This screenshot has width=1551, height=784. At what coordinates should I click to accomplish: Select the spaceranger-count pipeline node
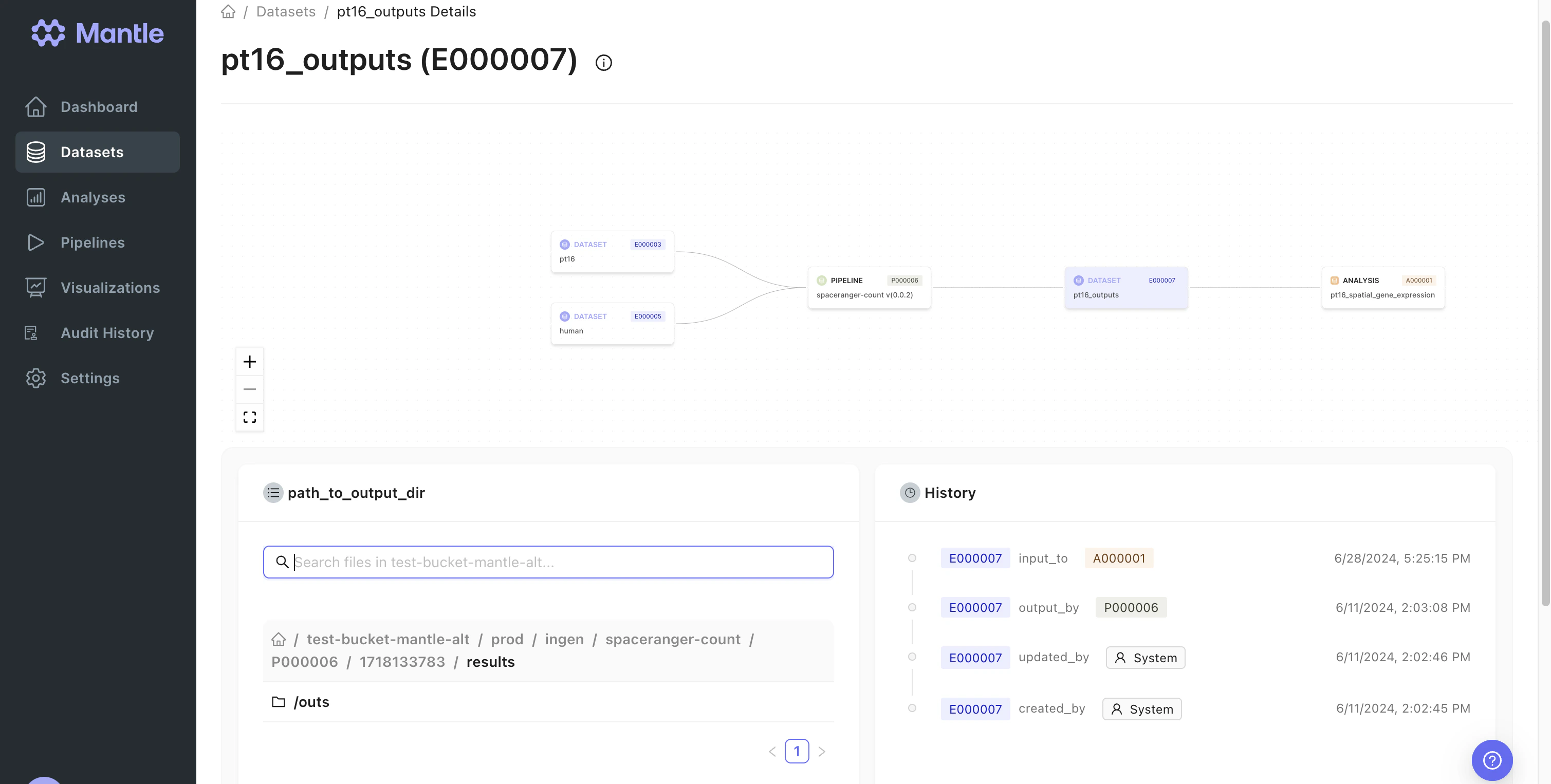tap(869, 288)
